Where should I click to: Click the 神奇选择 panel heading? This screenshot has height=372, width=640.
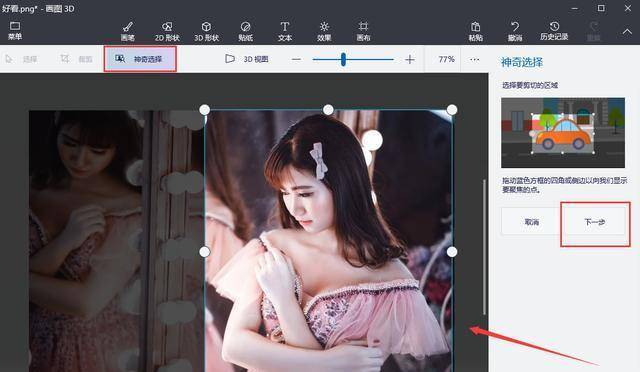tap(522, 62)
